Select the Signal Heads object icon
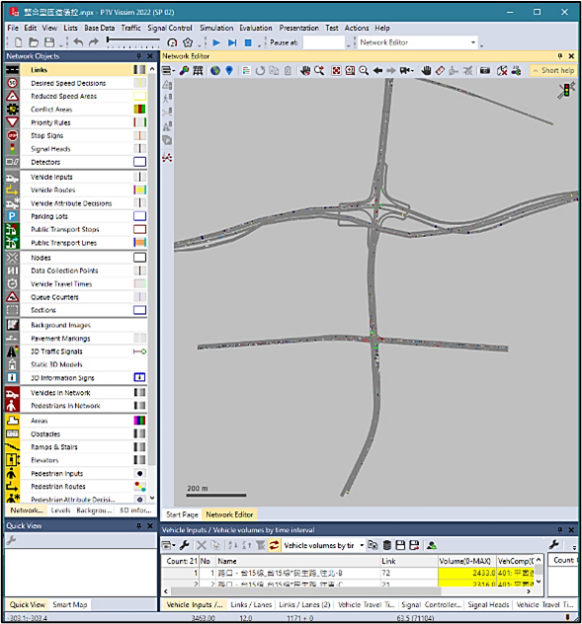Screen dimensions: 582x624 point(12,149)
